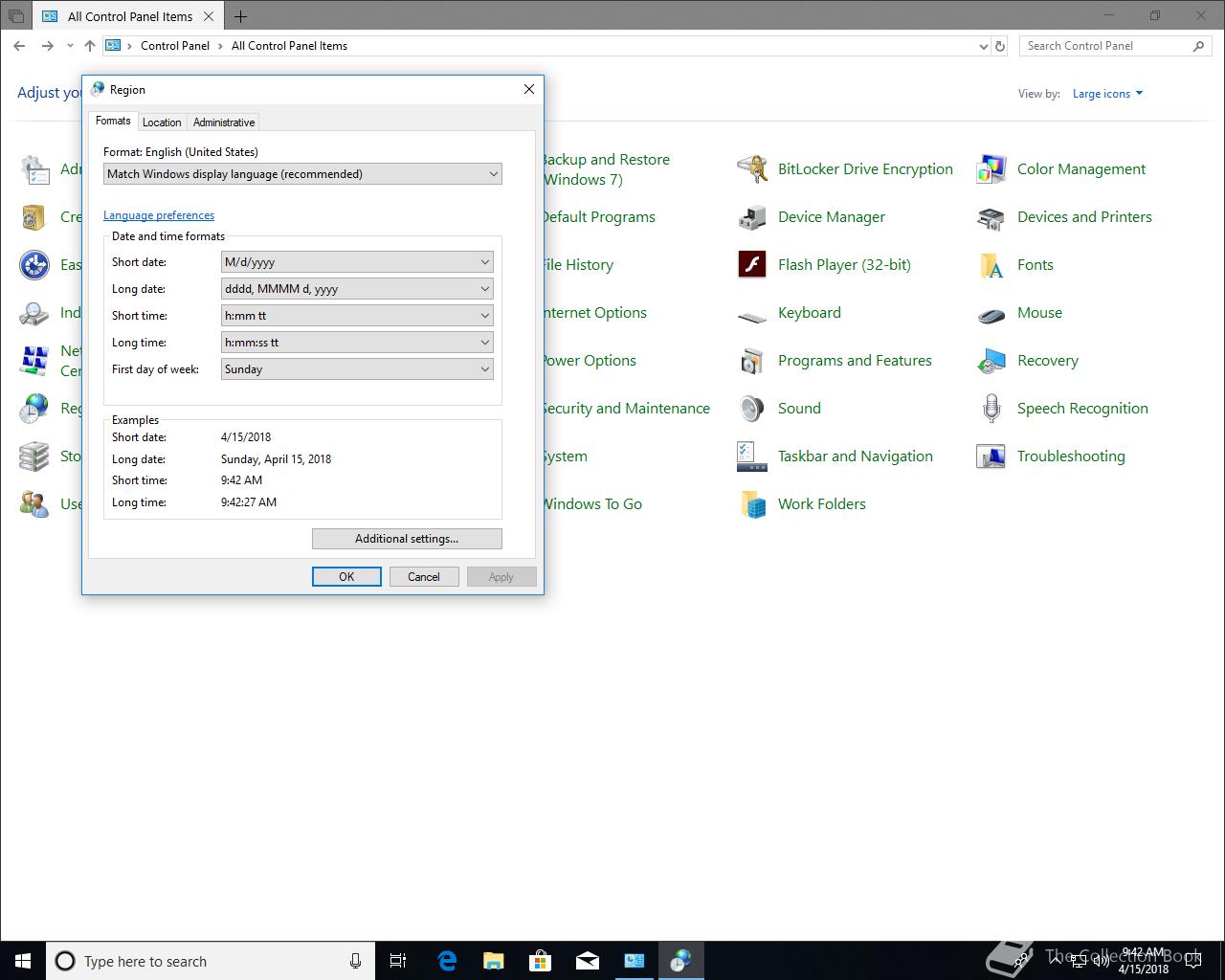Open the Short date format dropdown
Image resolution: width=1225 pixels, height=980 pixels.
point(357,262)
